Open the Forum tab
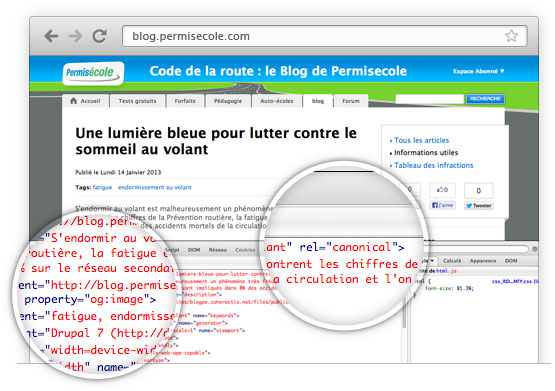 (x=350, y=101)
